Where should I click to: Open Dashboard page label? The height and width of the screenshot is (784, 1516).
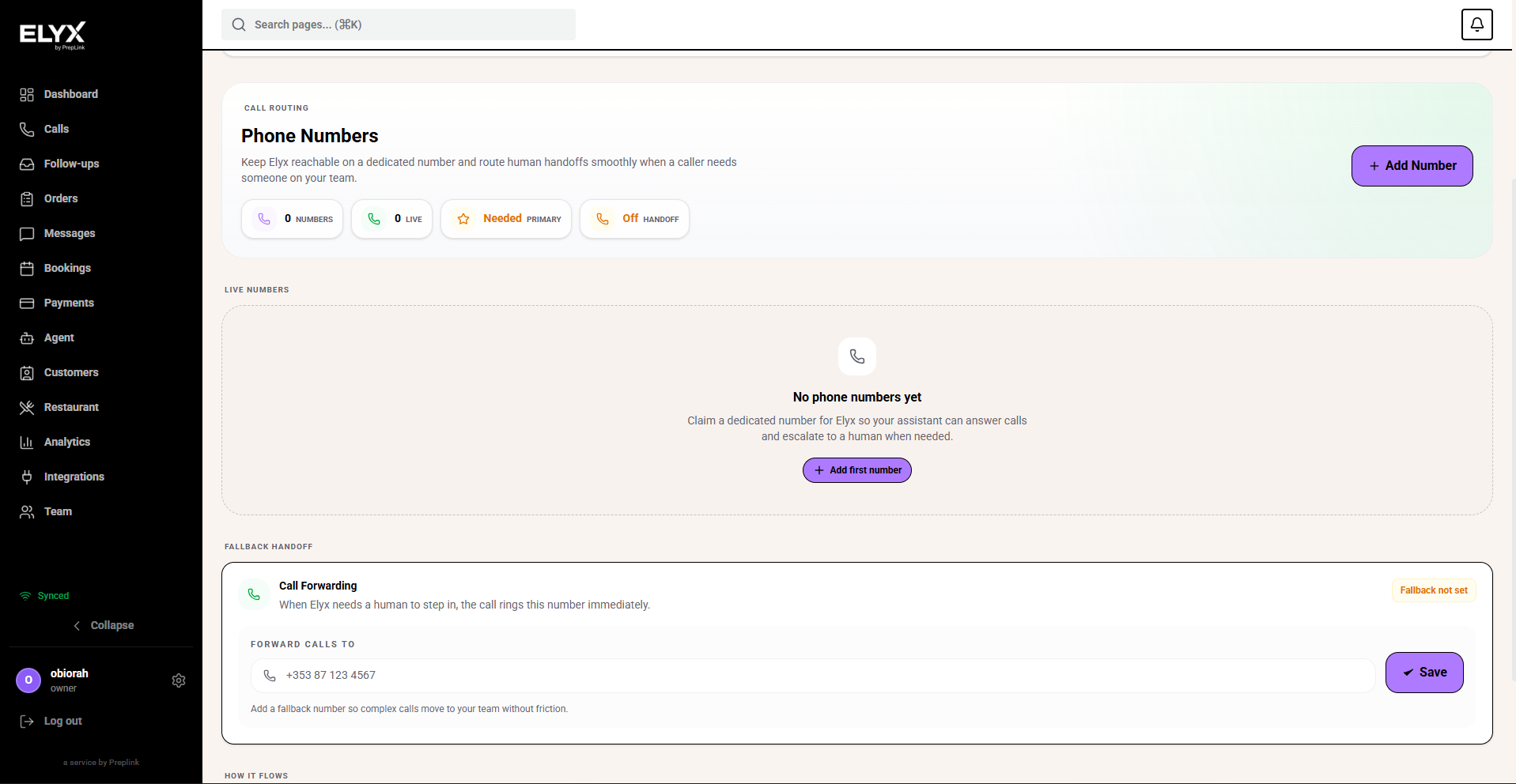tap(71, 94)
